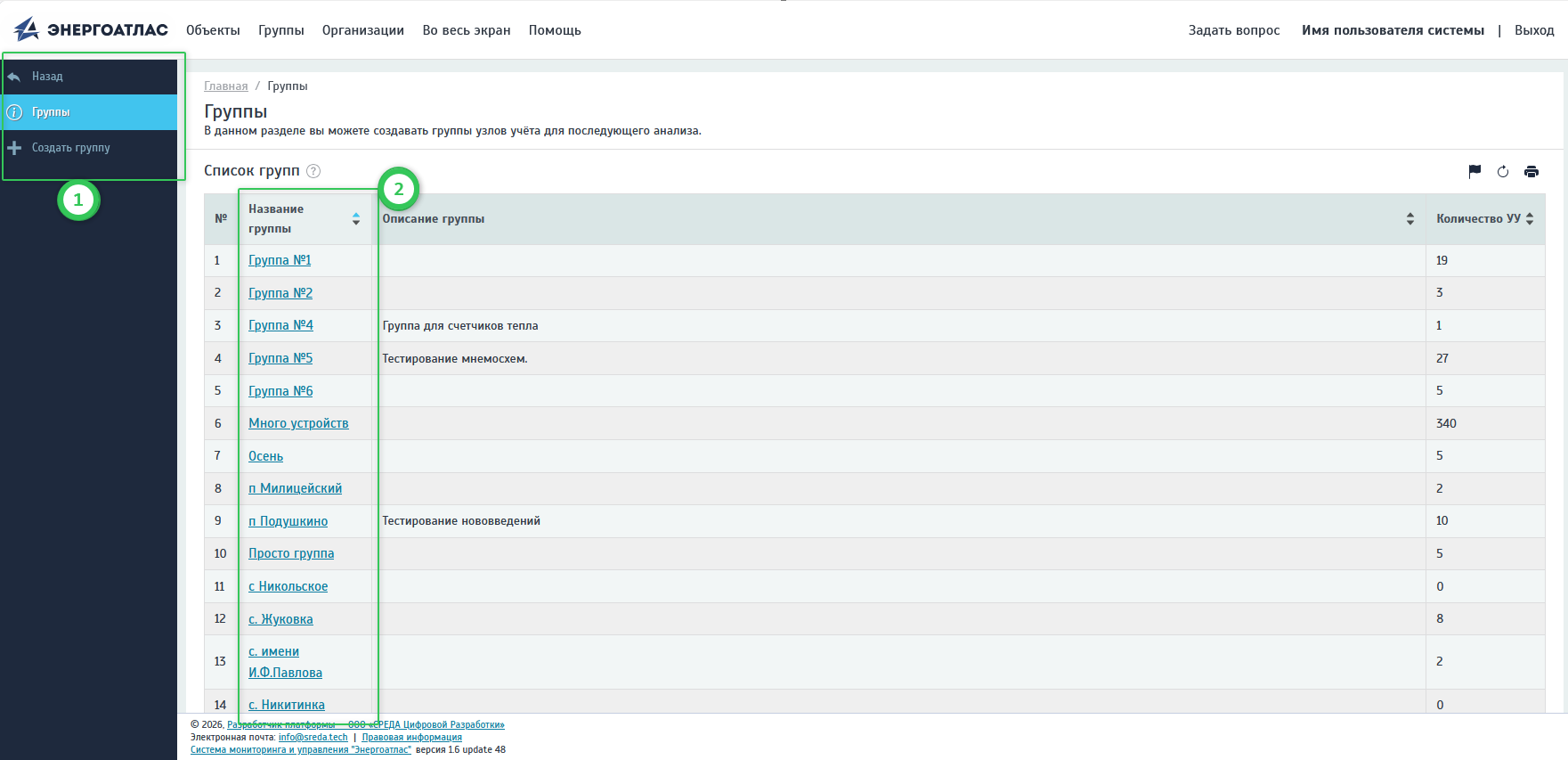Open the с. Никитинка group
The height and width of the screenshot is (760, 1568).
click(287, 705)
